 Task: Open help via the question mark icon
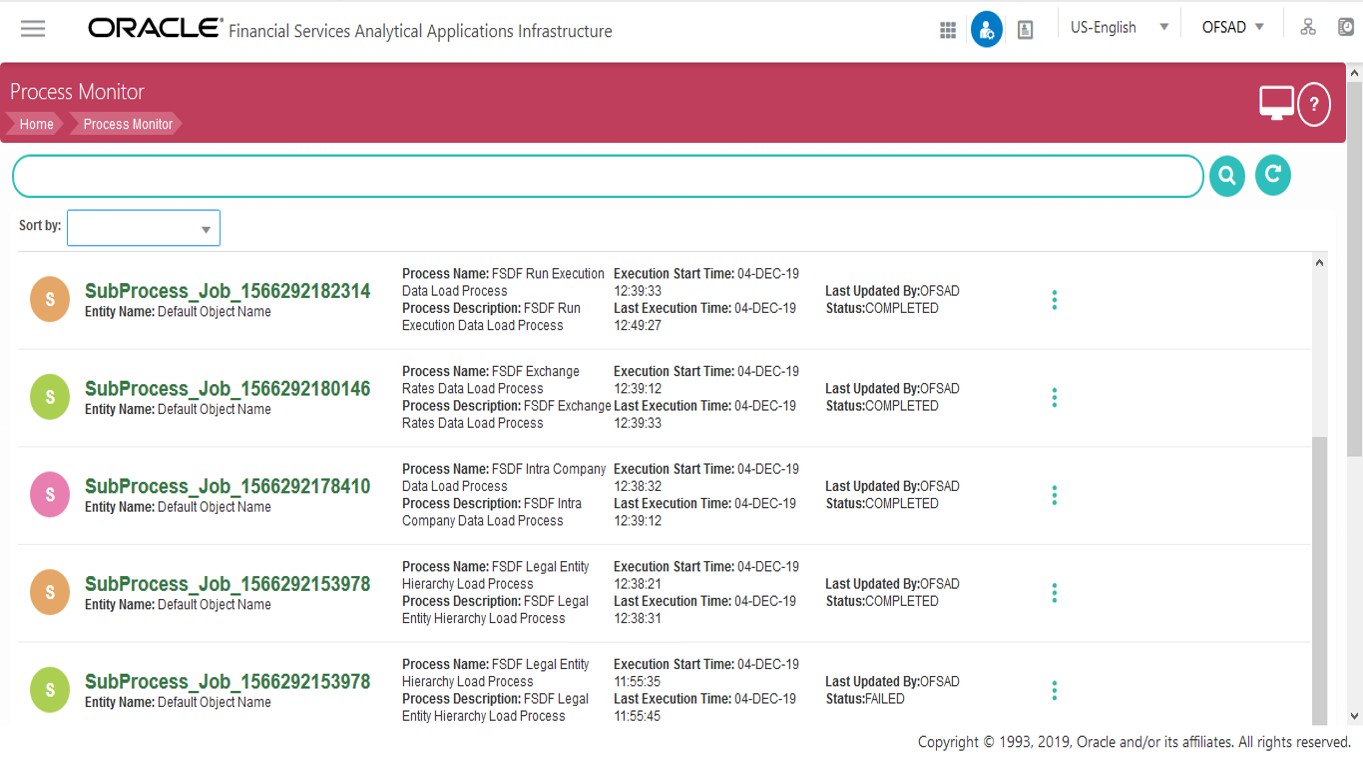[1314, 103]
